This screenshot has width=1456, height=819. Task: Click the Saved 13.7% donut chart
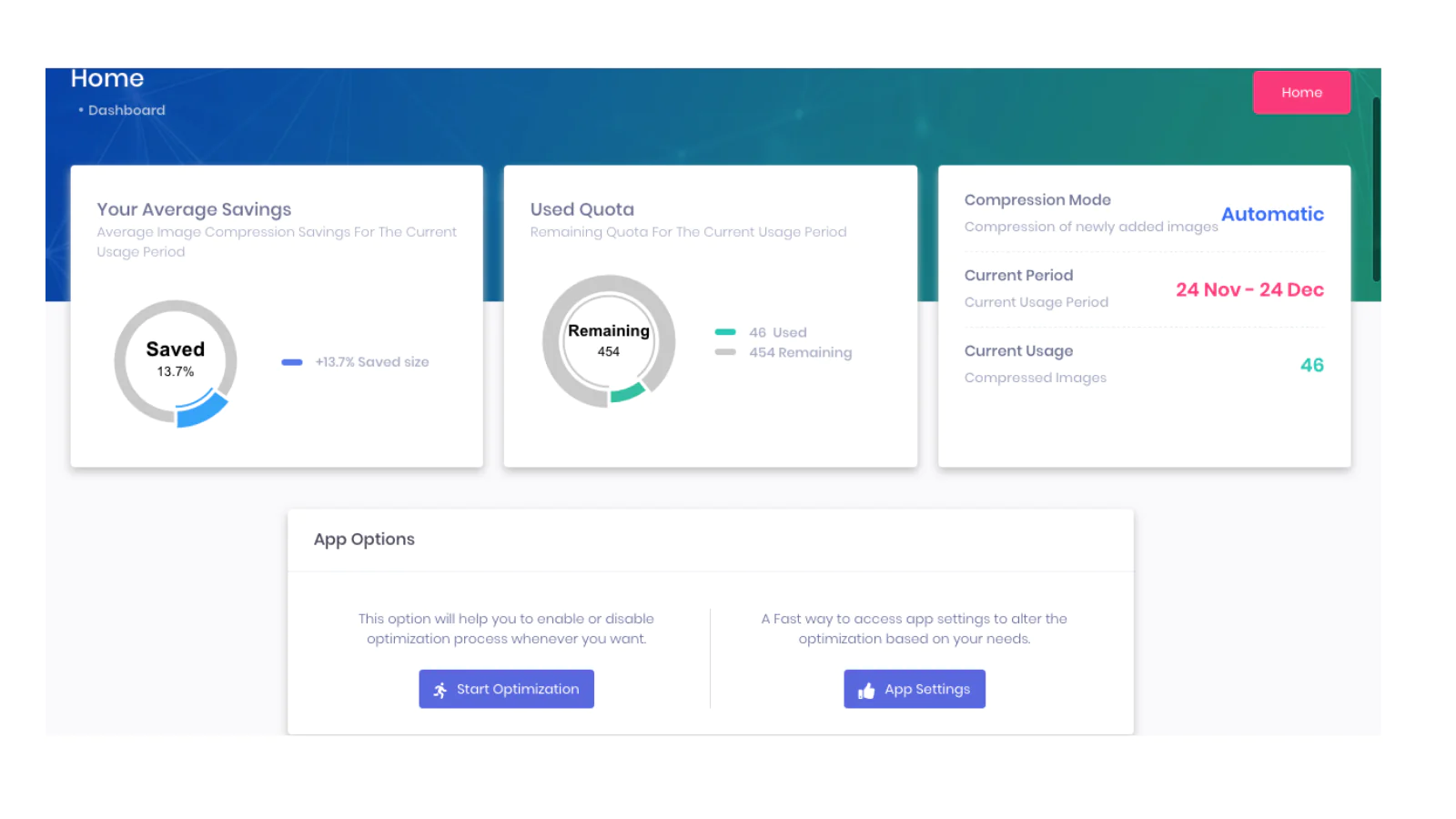[x=176, y=360]
